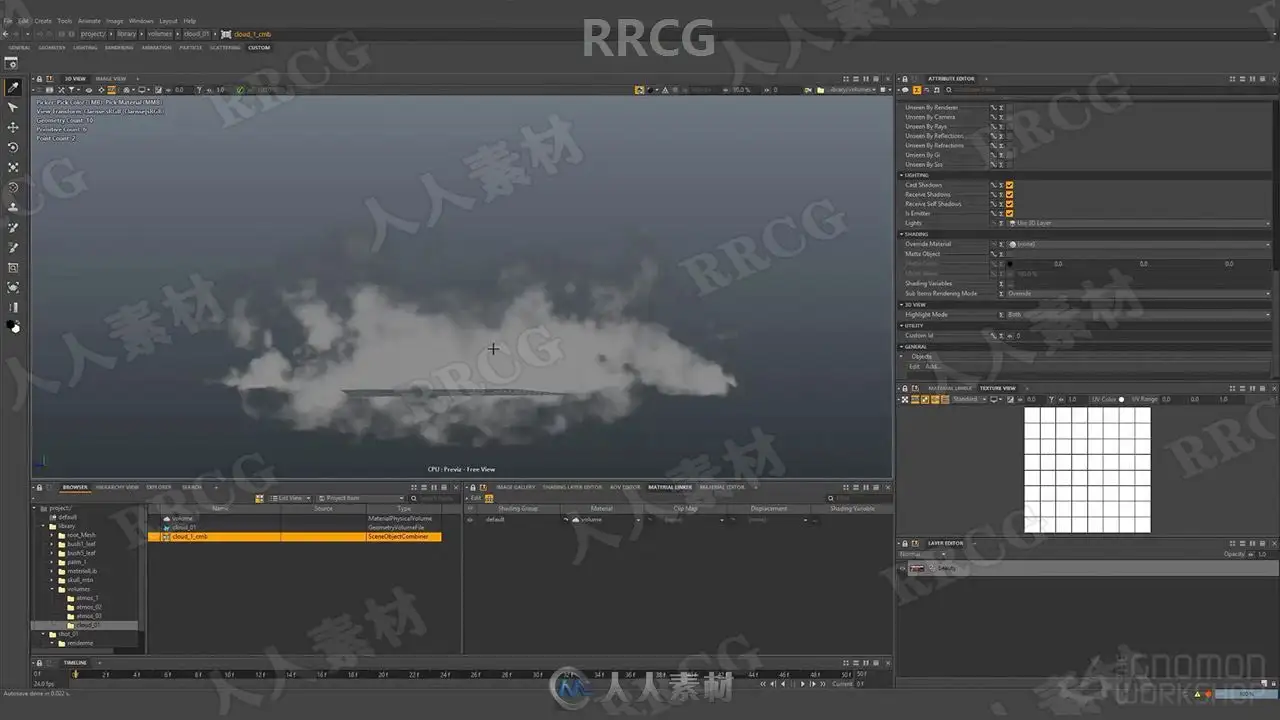Open the Project Item filter dropdown
The height and width of the screenshot is (720, 1280).
tap(361, 498)
